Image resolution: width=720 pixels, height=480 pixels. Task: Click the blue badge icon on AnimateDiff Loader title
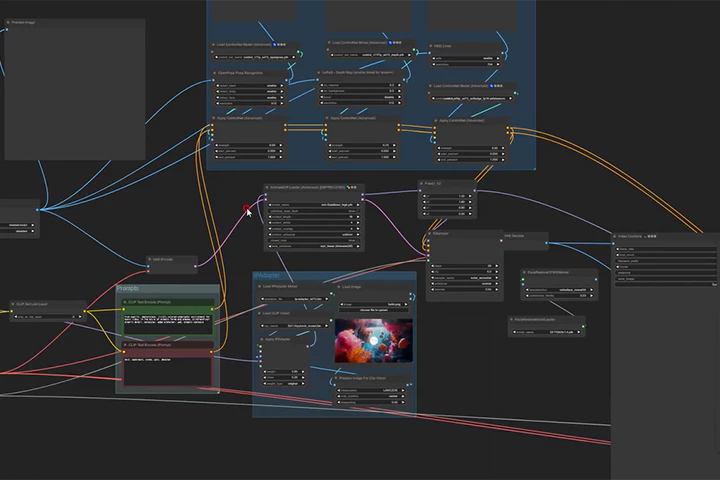[x=348, y=187]
